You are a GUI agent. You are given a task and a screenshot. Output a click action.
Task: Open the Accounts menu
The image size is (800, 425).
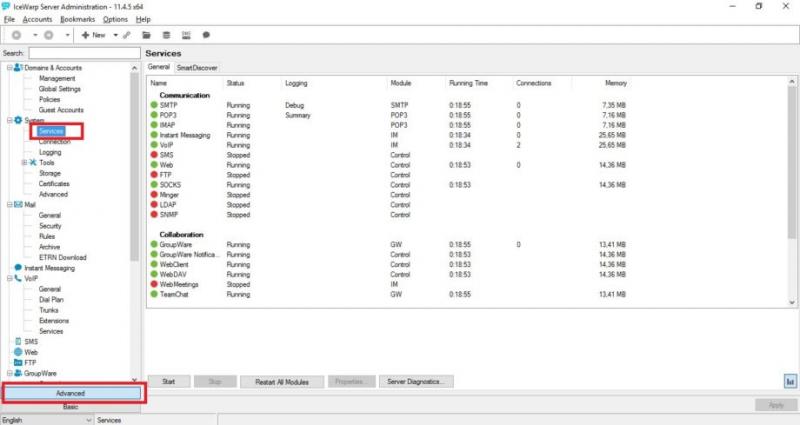coord(37,19)
